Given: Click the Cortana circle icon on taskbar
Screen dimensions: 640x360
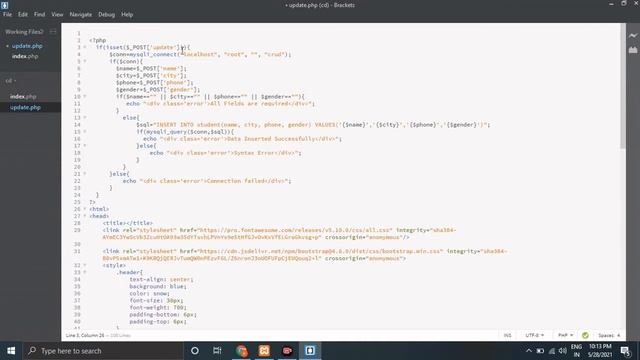Looking at the screenshot, I should click(x=195, y=351).
